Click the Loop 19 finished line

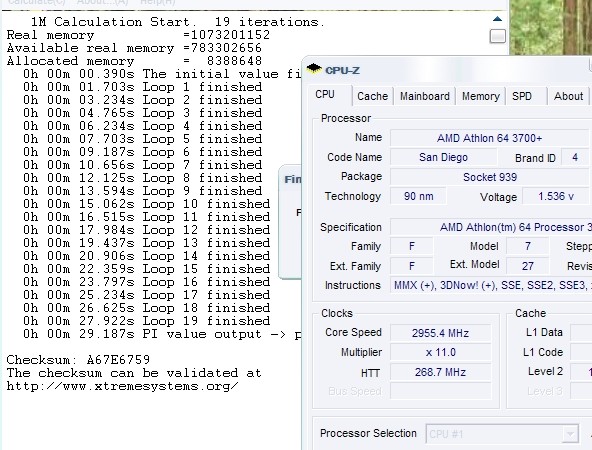pos(146,321)
